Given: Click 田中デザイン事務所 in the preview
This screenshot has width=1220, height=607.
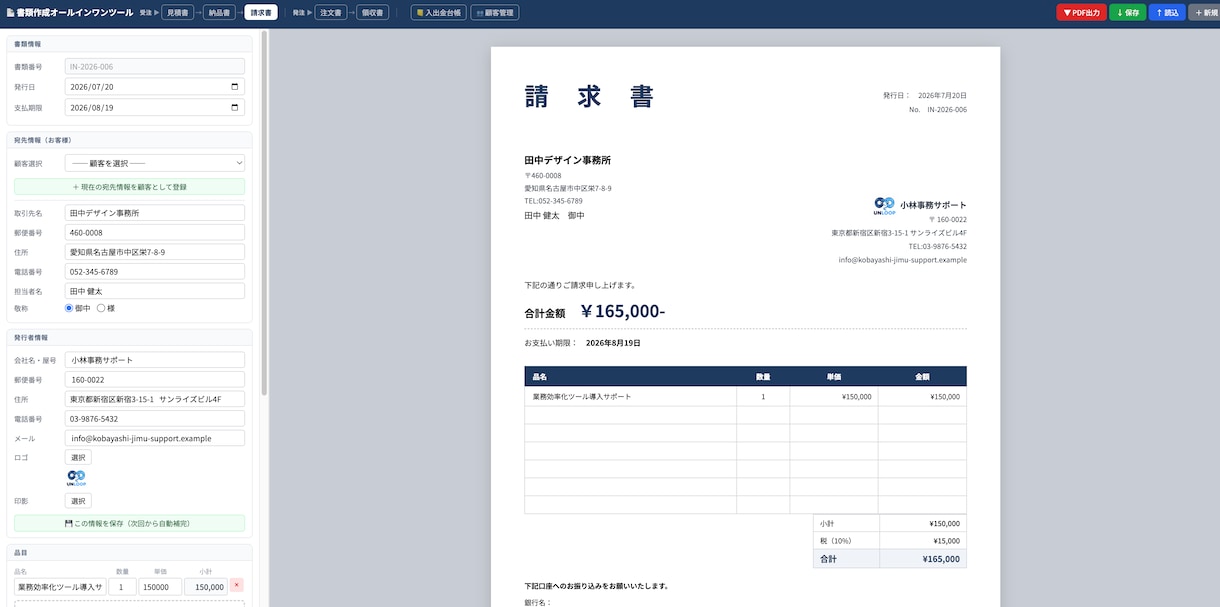Looking at the screenshot, I should pos(567,160).
